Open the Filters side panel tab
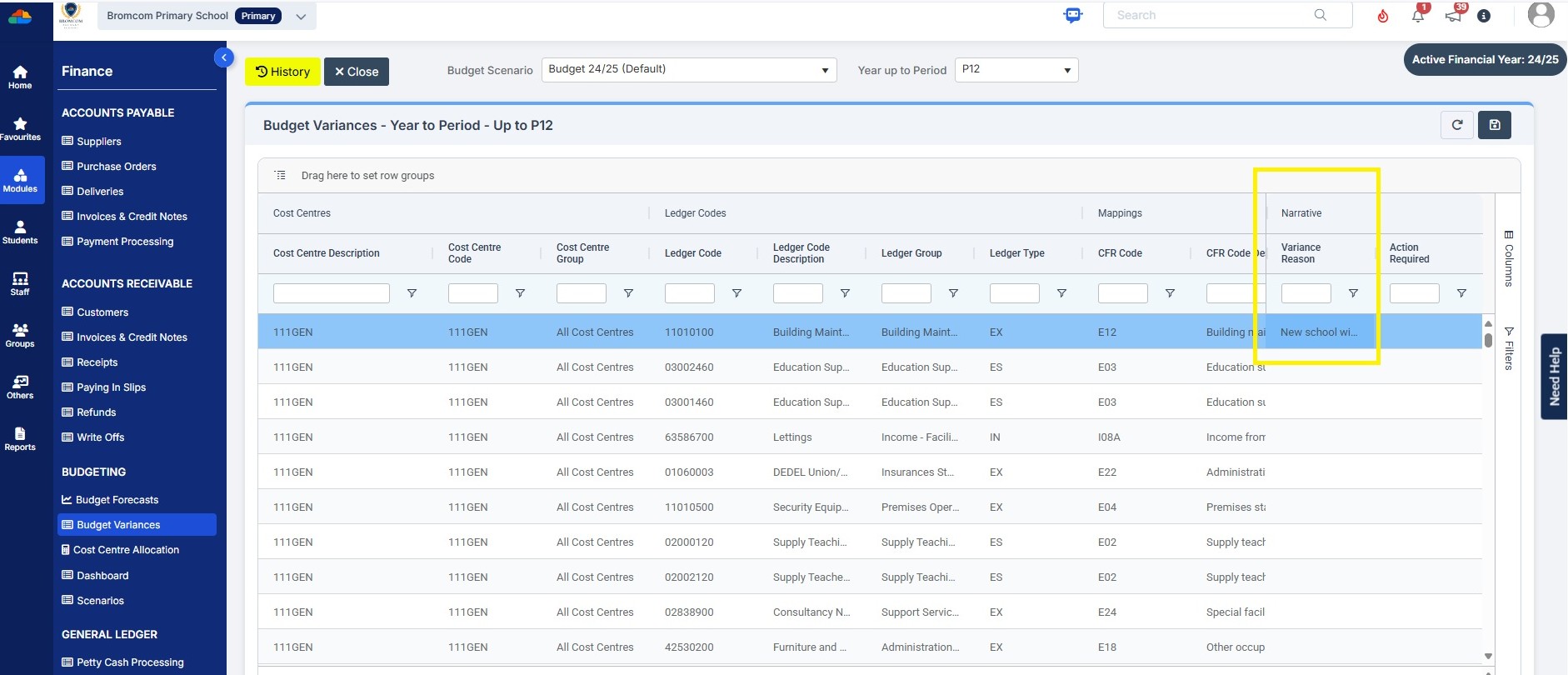This screenshot has width=1568, height=675. [x=1508, y=348]
